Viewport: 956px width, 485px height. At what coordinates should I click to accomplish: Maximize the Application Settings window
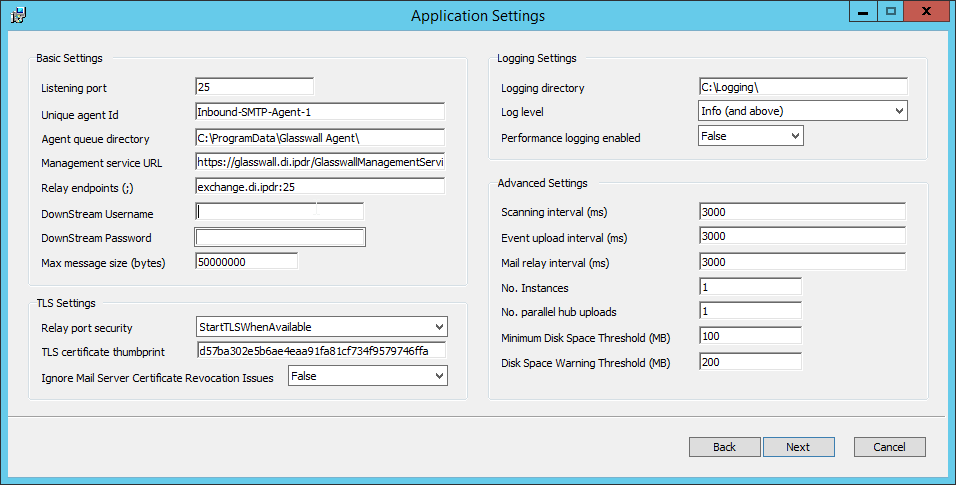tap(890, 11)
